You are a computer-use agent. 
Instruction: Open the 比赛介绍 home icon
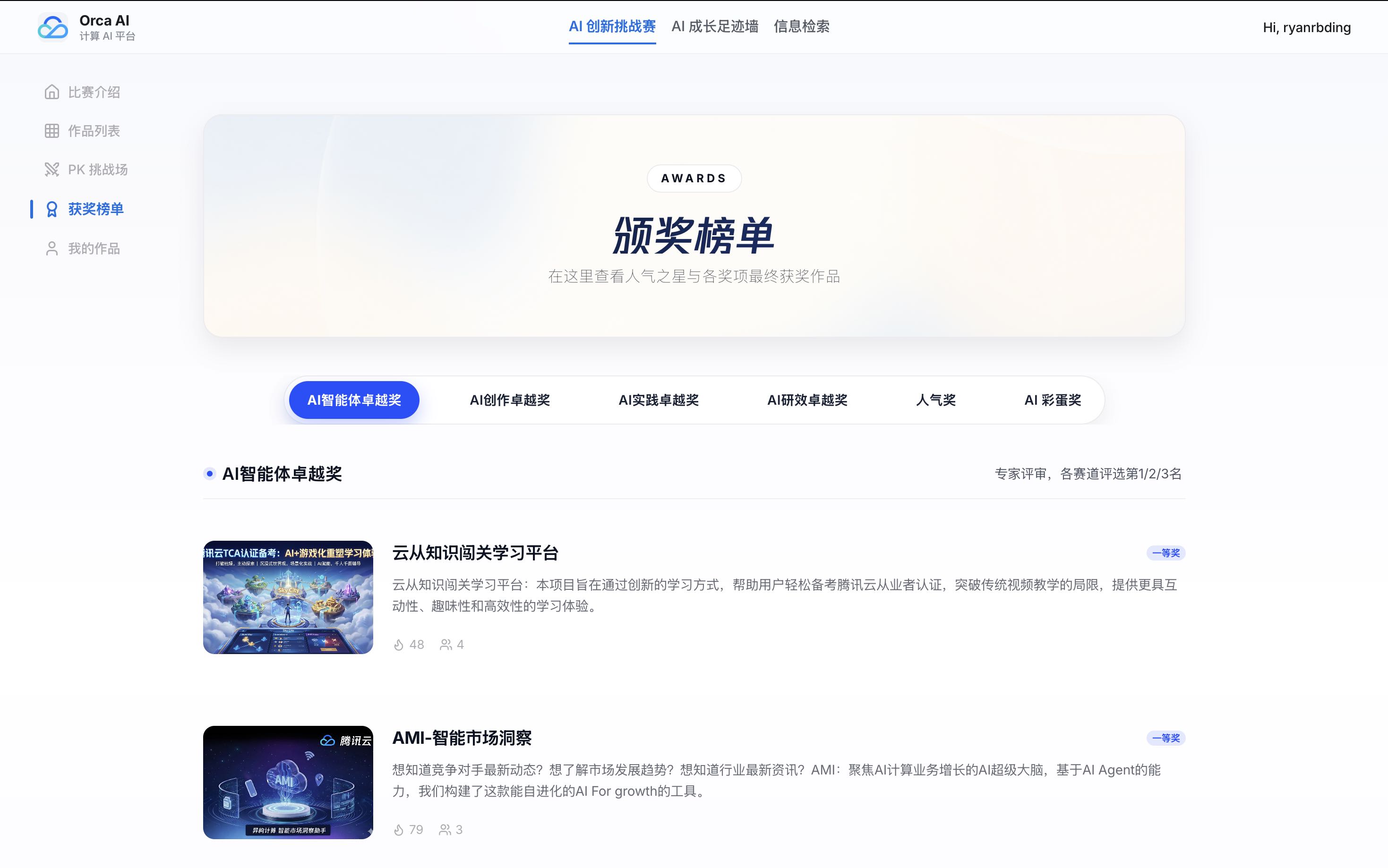tap(51, 92)
